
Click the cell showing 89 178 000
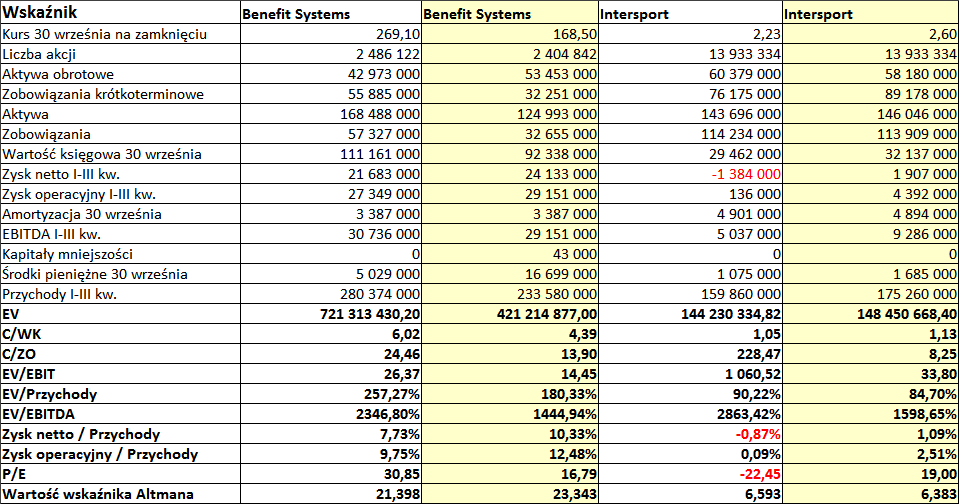(x=870, y=94)
